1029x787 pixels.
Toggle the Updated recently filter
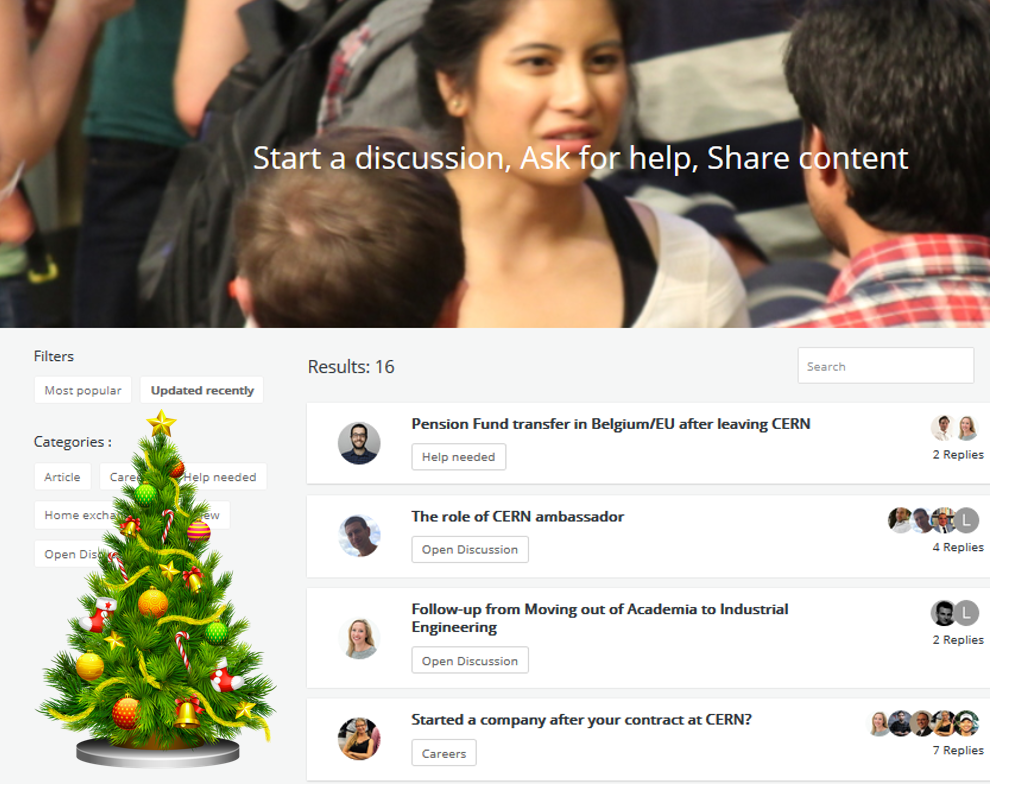click(202, 391)
